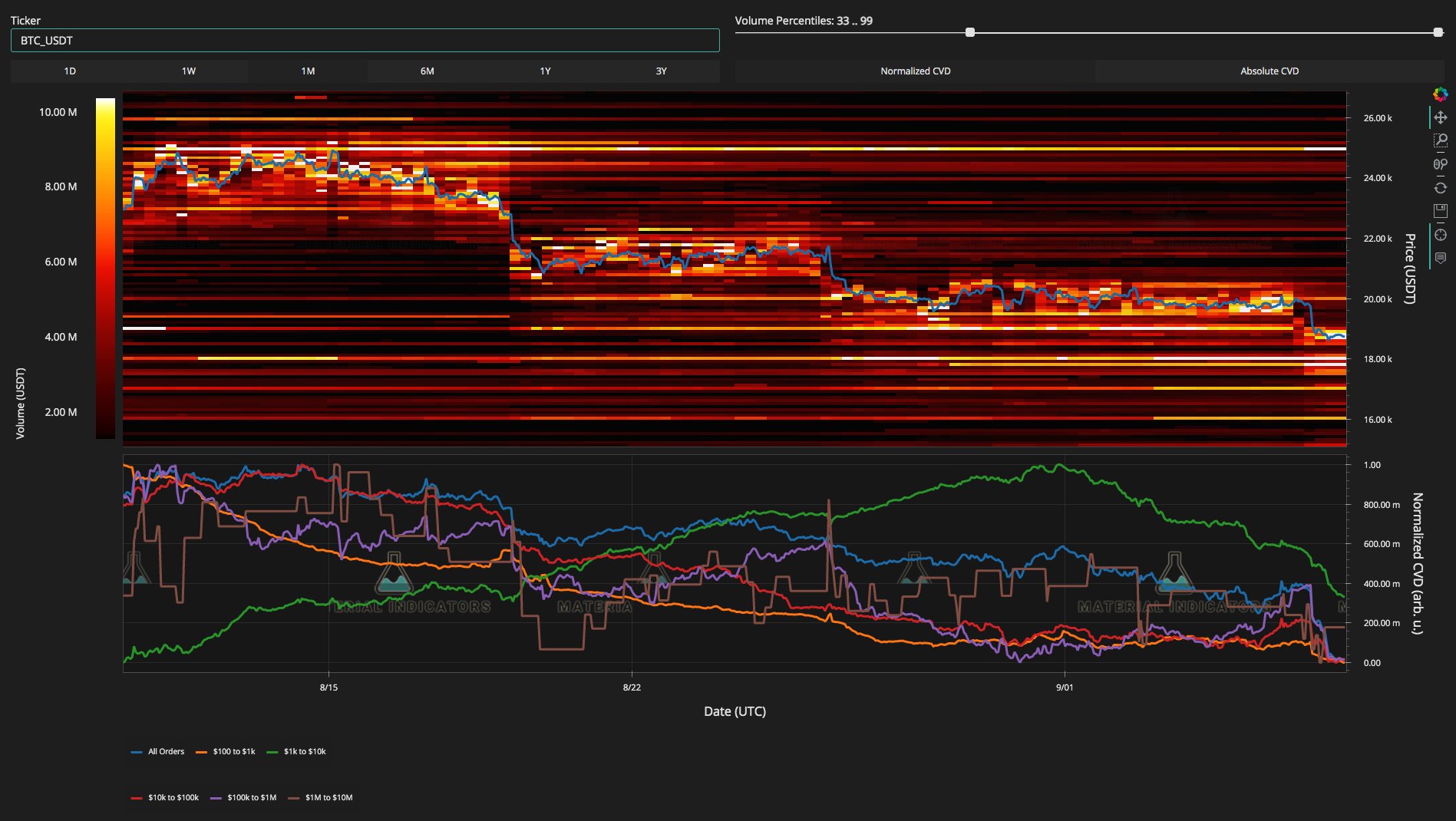Click the Save chart image icon
1456x821 pixels.
click(x=1440, y=211)
